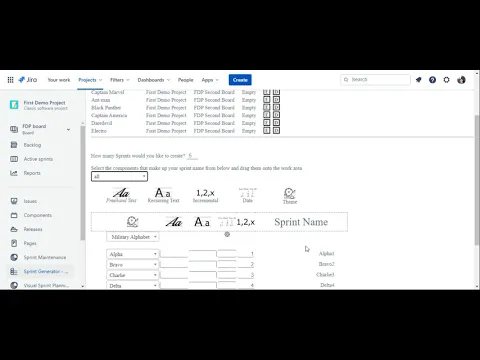This screenshot has width=480, height=360.
Task: Click the Freehand Text component in the palette
Action: (121, 195)
